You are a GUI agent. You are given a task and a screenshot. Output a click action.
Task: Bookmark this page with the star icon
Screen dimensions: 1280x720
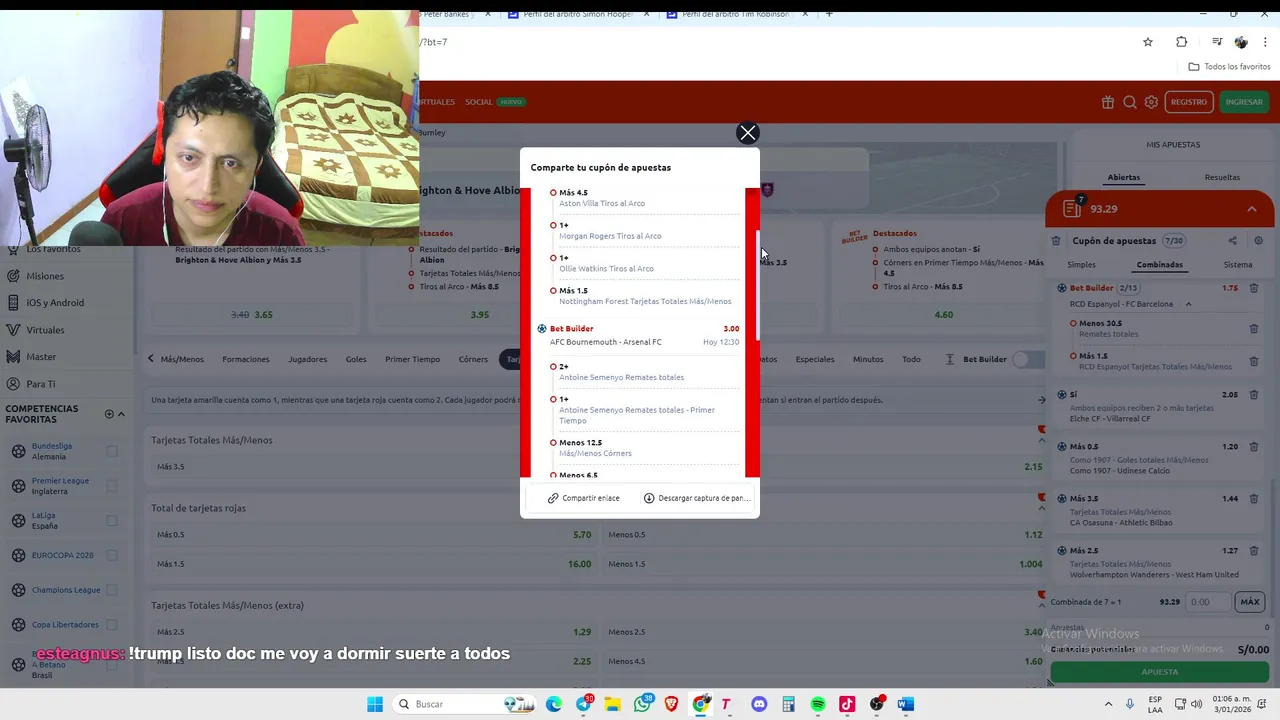coord(1148,42)
